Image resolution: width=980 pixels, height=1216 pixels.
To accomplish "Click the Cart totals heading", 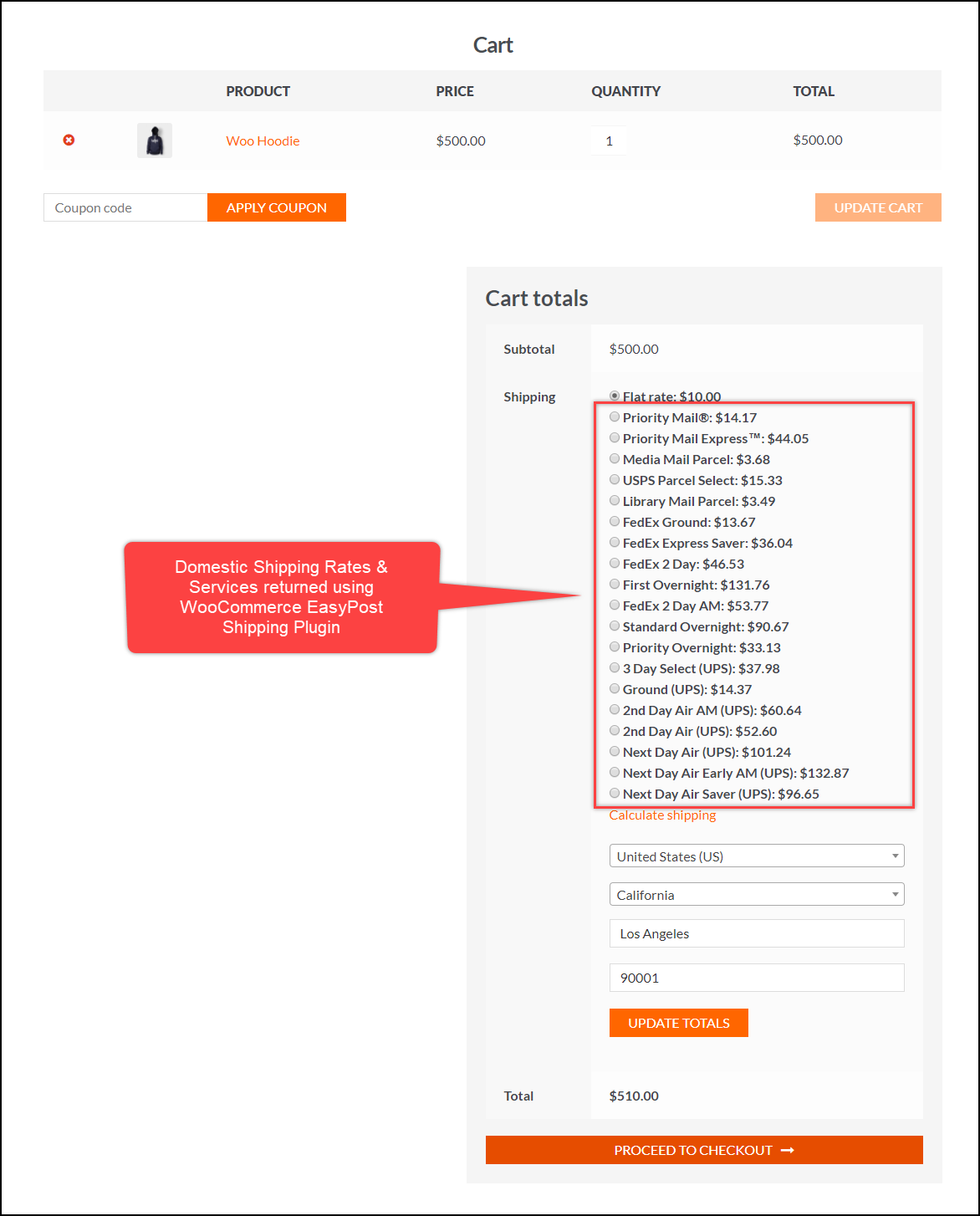I will click(537, 299).
